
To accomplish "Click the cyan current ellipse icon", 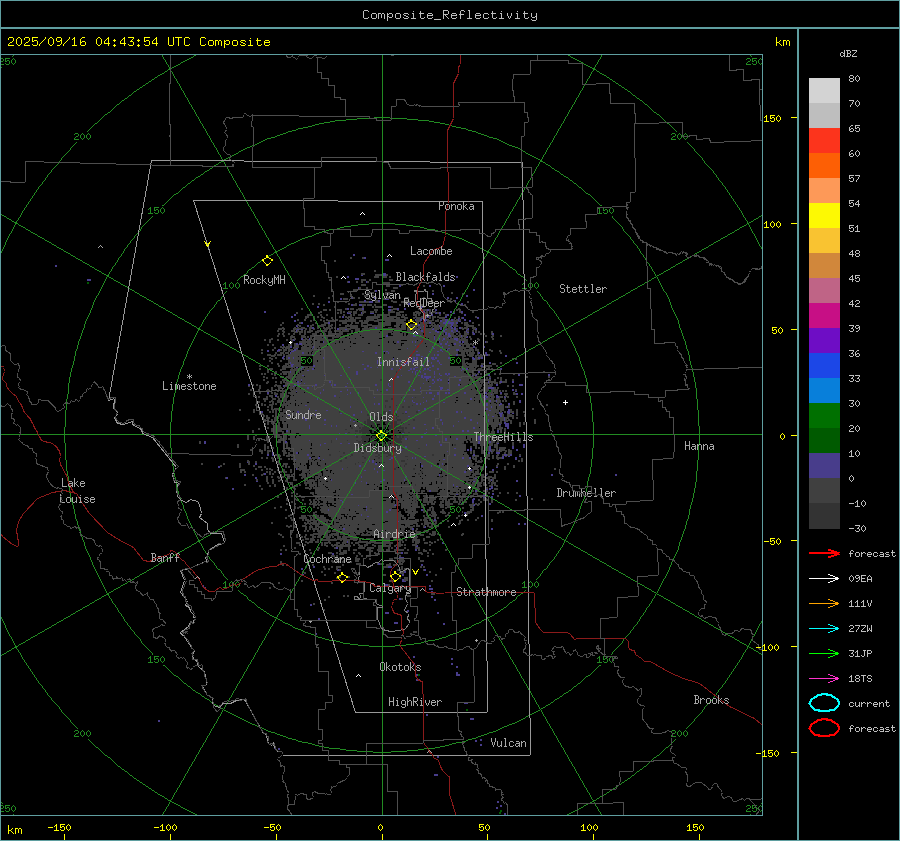I will click(824, 703).
